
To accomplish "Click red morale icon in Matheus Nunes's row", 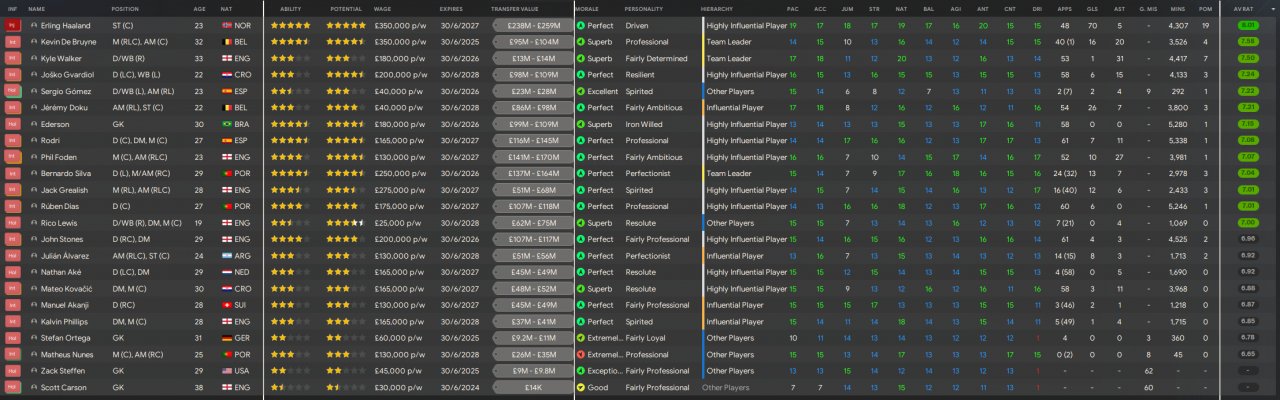I will click(581, 355).
